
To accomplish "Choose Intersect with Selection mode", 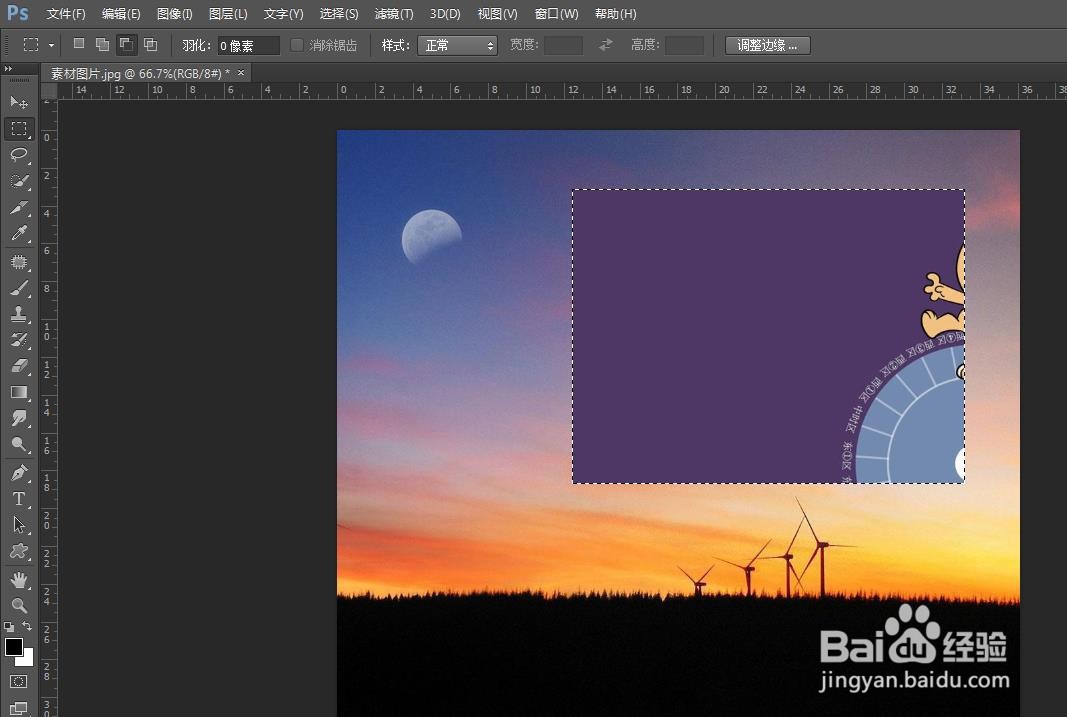I will (150, 44).
